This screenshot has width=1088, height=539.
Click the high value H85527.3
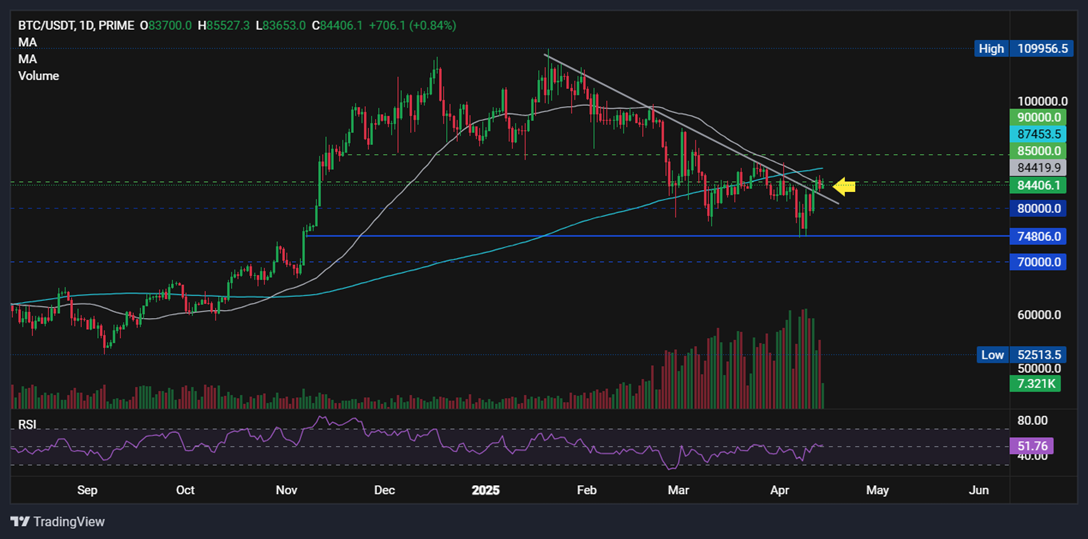tap(224, 26)
